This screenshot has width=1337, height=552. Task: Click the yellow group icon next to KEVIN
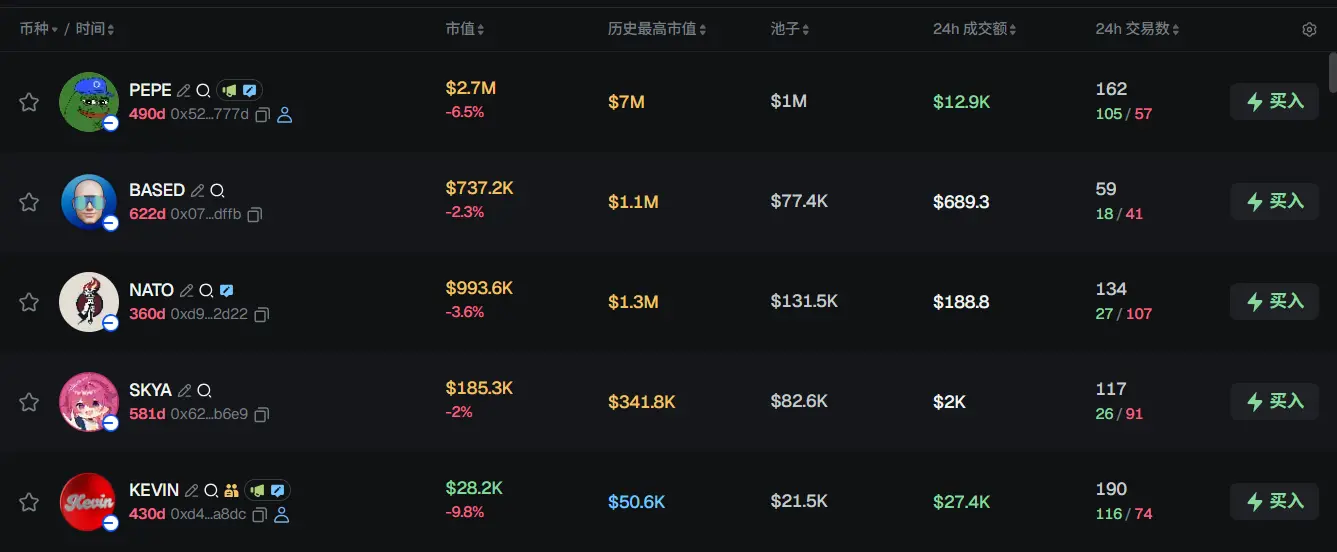231,490
